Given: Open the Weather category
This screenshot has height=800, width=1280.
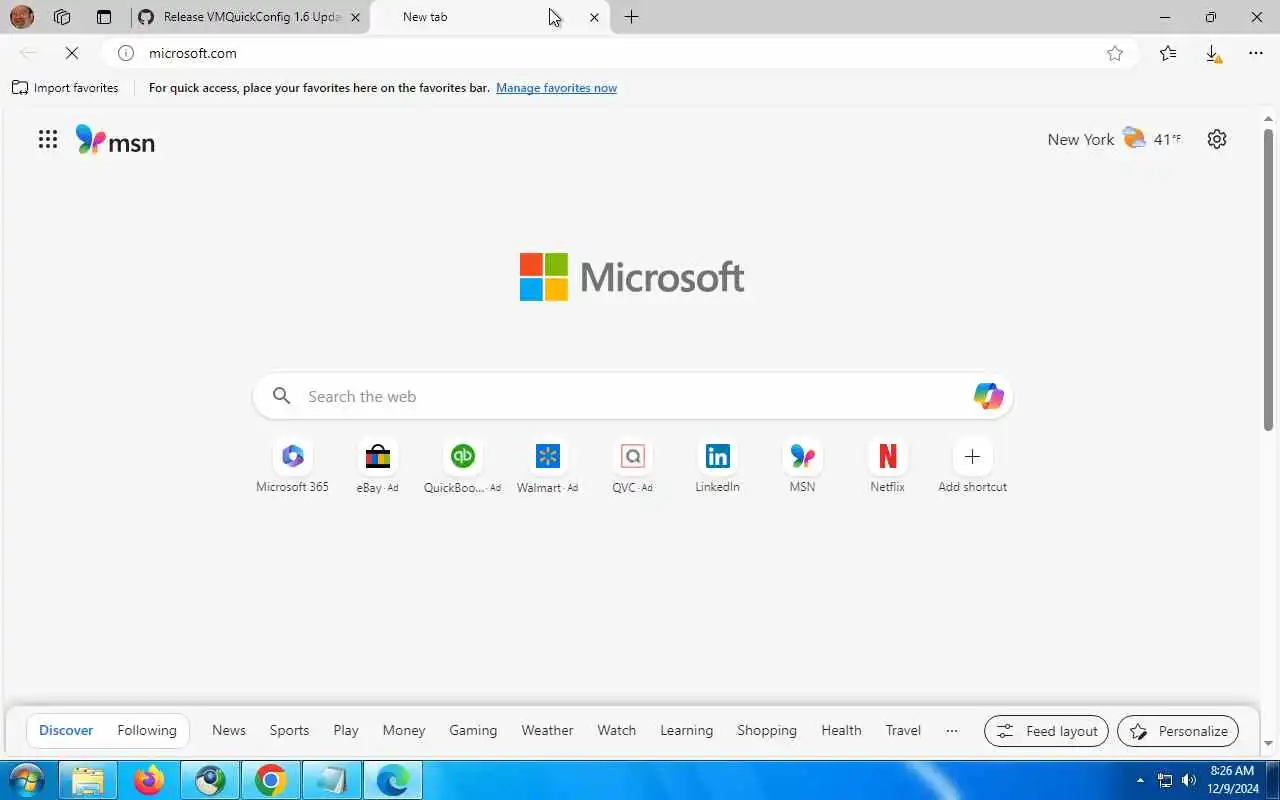Looking at the screenshot, I should pos(547,730).
